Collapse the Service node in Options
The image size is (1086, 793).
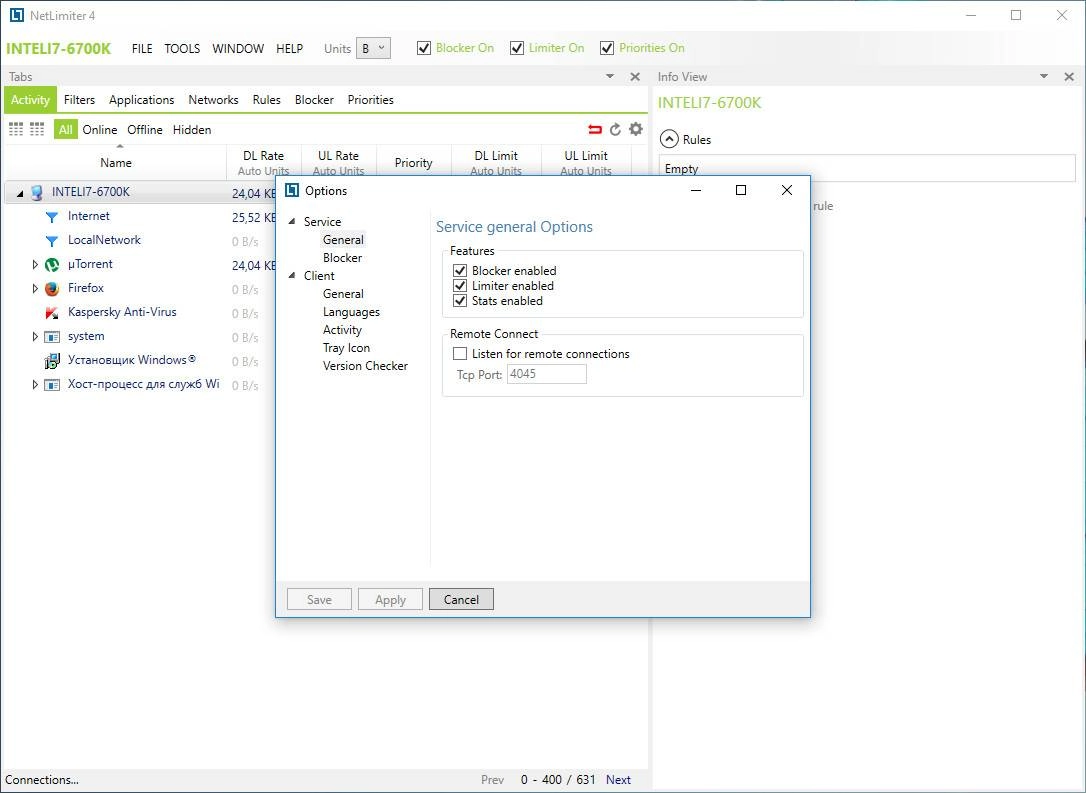coord(292,222)
